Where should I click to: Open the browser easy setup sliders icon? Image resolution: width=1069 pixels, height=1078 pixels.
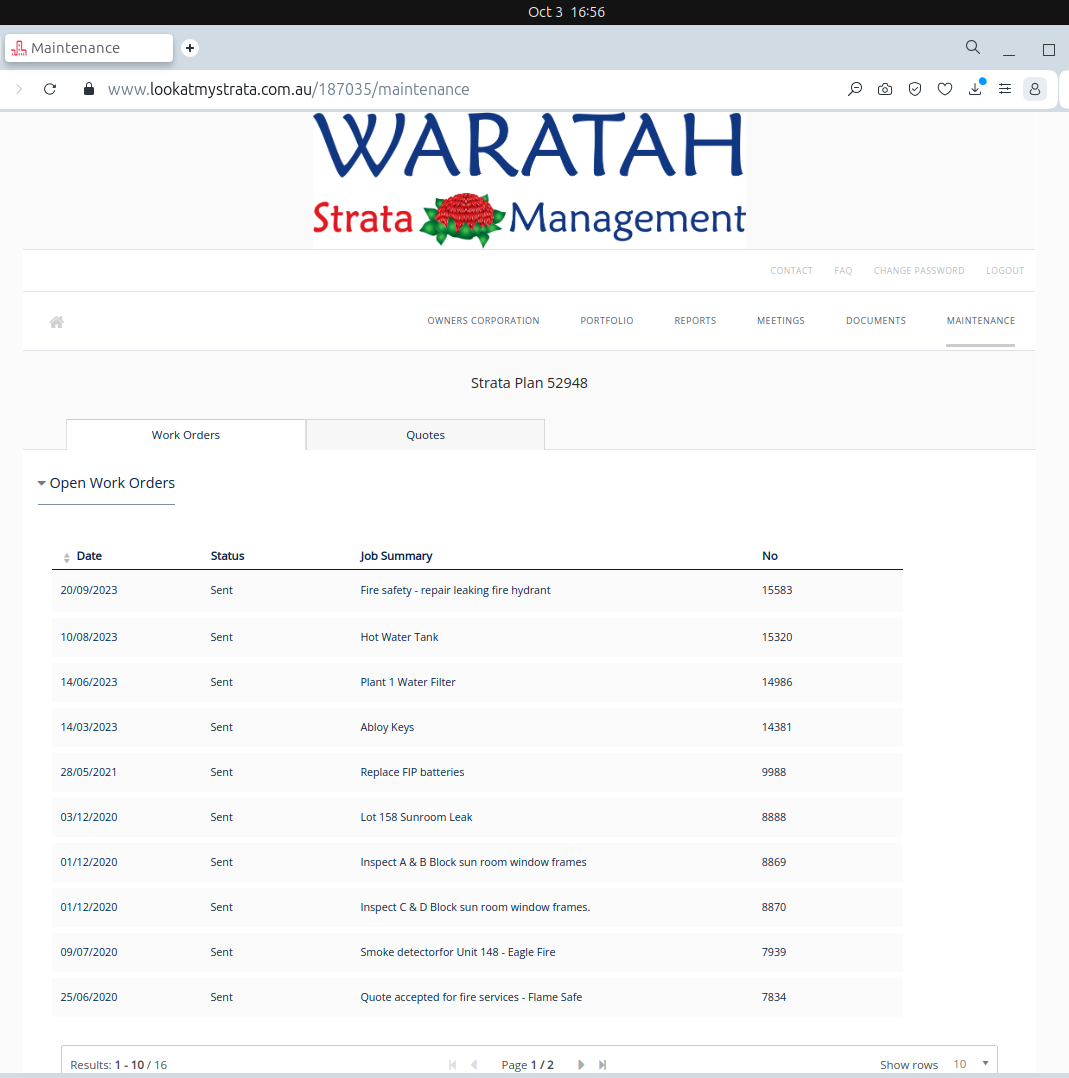pos(1005,89)
